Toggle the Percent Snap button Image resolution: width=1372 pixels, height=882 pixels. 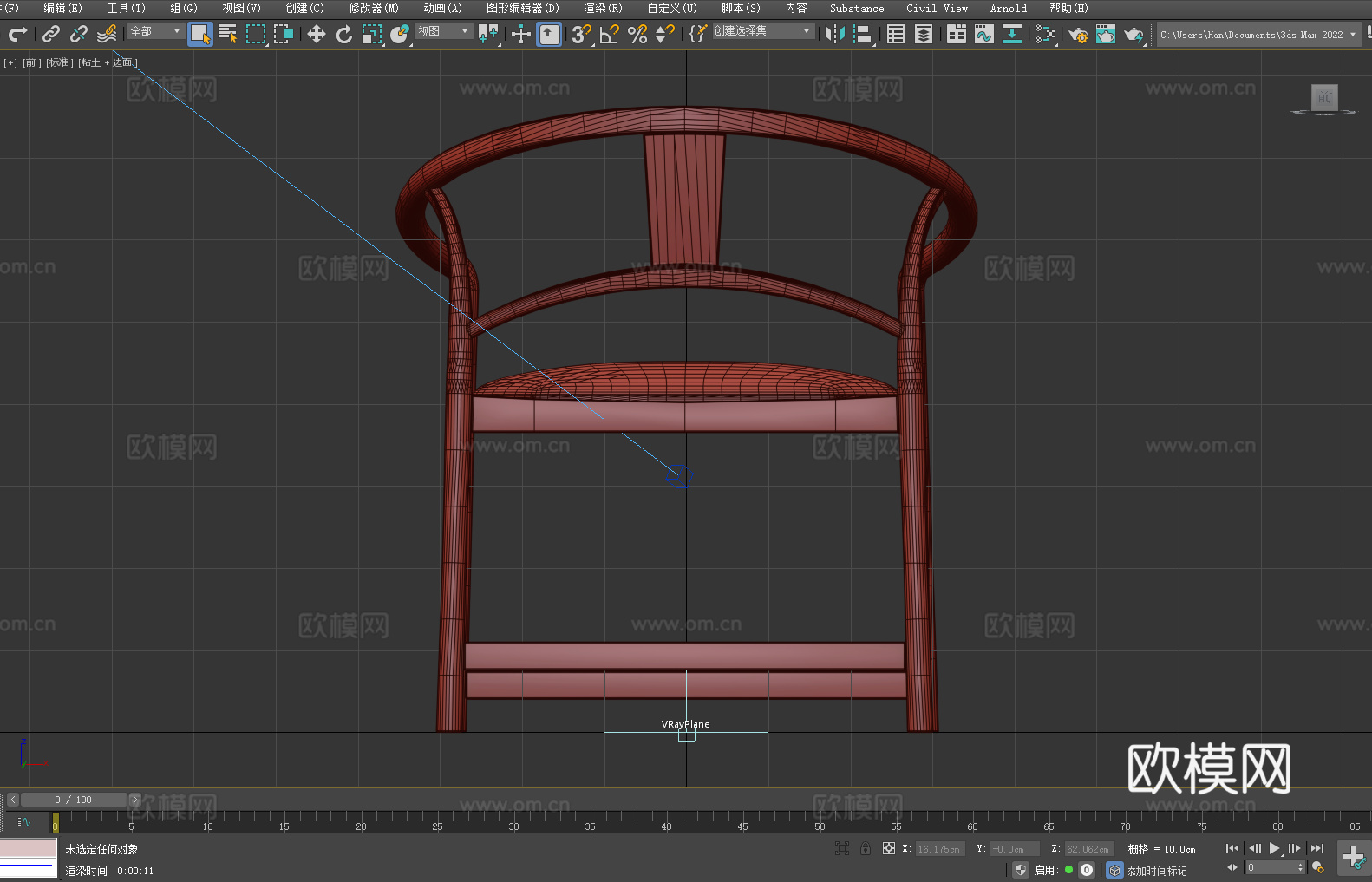pyautogui.click(x=637, y=35)
